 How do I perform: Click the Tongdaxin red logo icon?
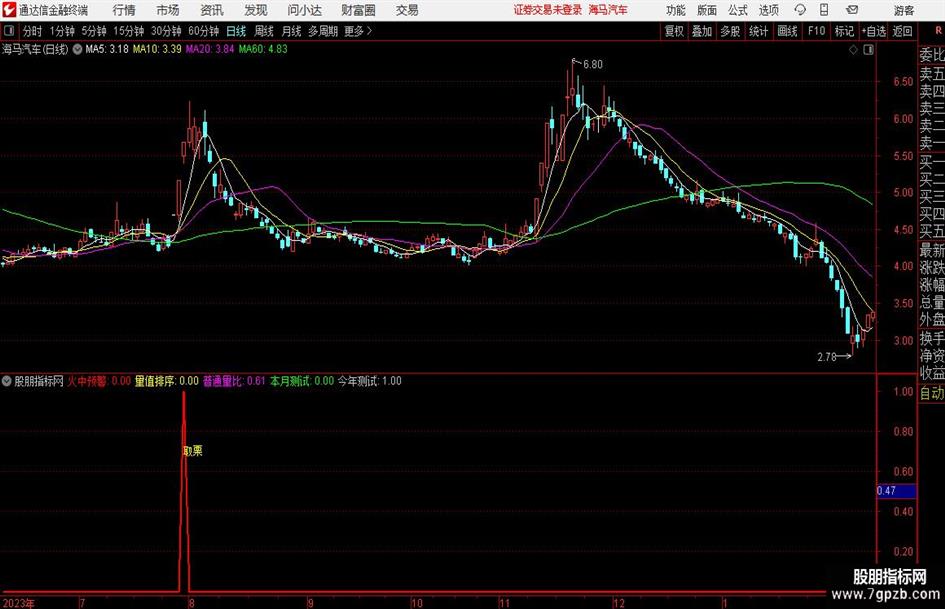tap(8, 10)
